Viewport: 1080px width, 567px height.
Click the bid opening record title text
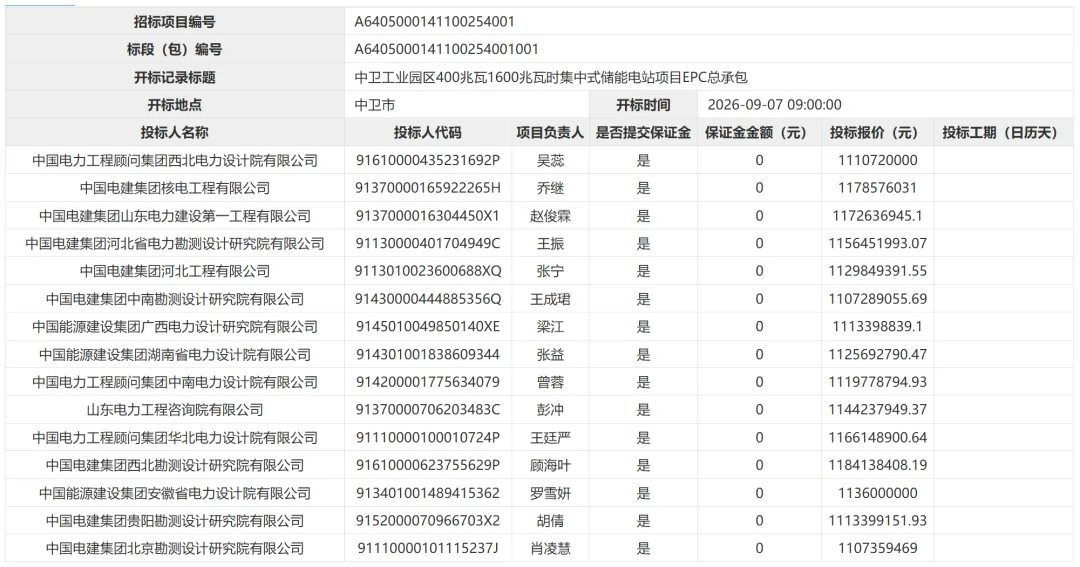tap(551, 77)
